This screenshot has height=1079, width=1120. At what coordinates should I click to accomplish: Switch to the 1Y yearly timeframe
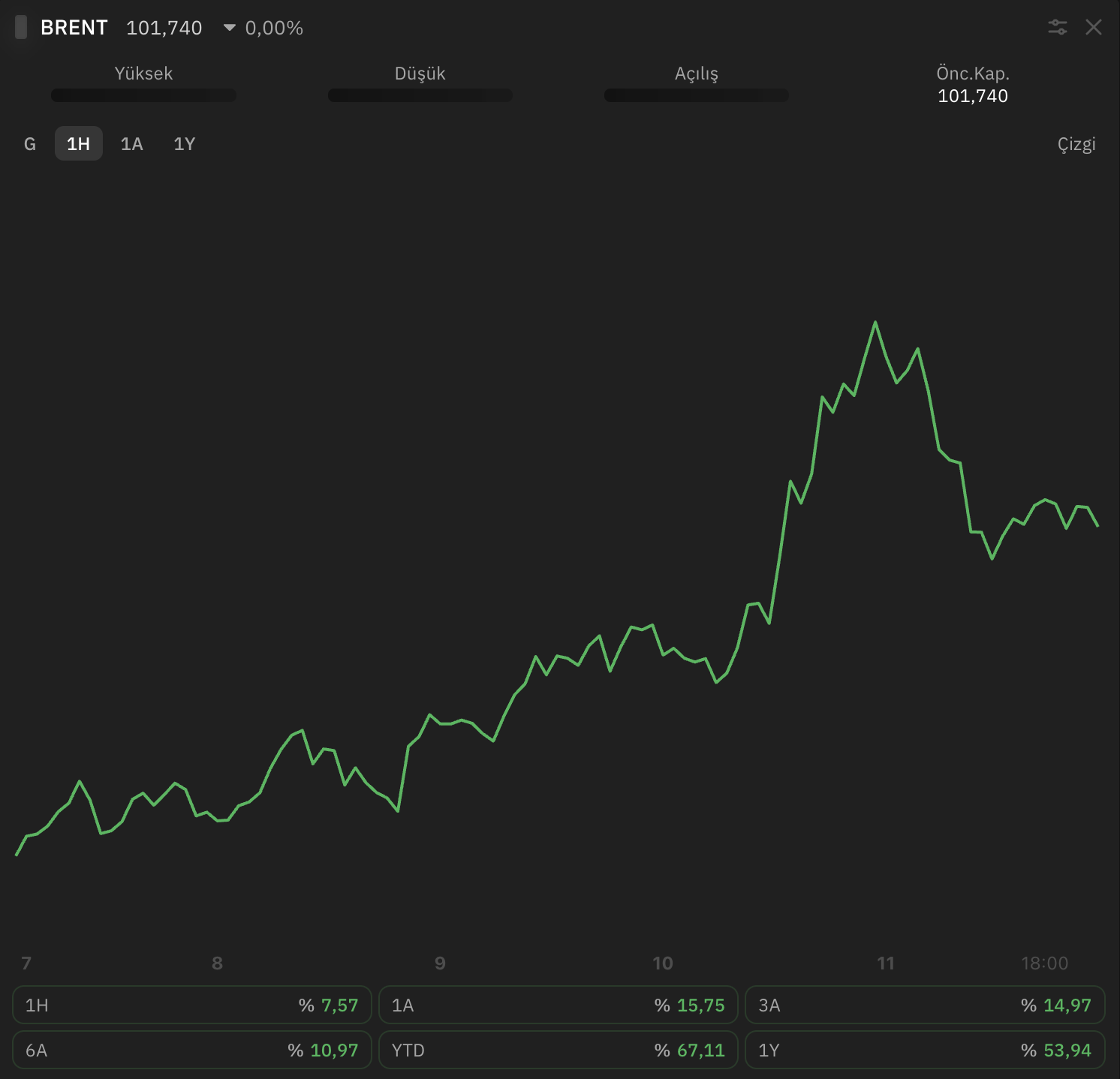tap(185, 144)
